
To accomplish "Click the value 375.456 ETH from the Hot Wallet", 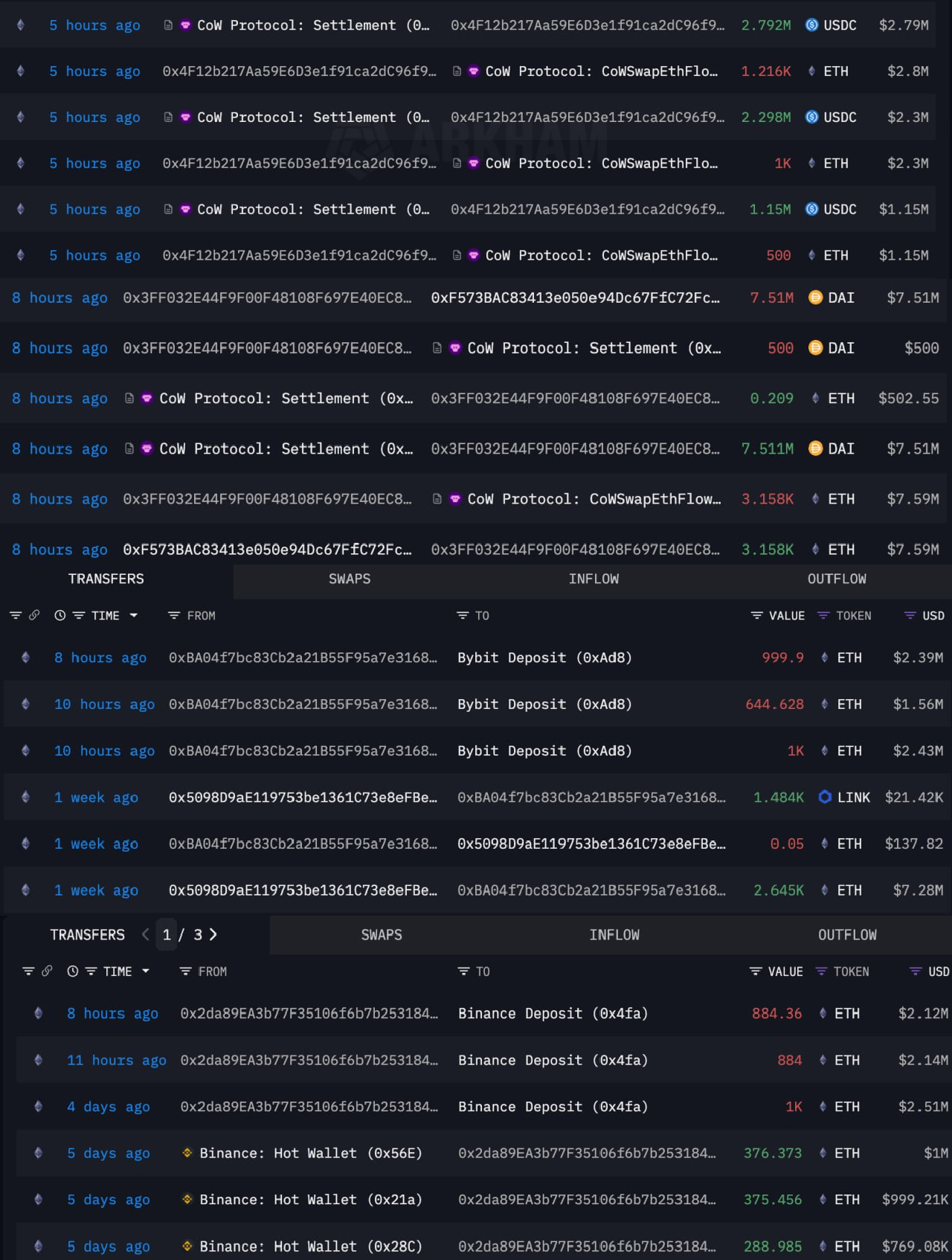I will (773, 1199).
